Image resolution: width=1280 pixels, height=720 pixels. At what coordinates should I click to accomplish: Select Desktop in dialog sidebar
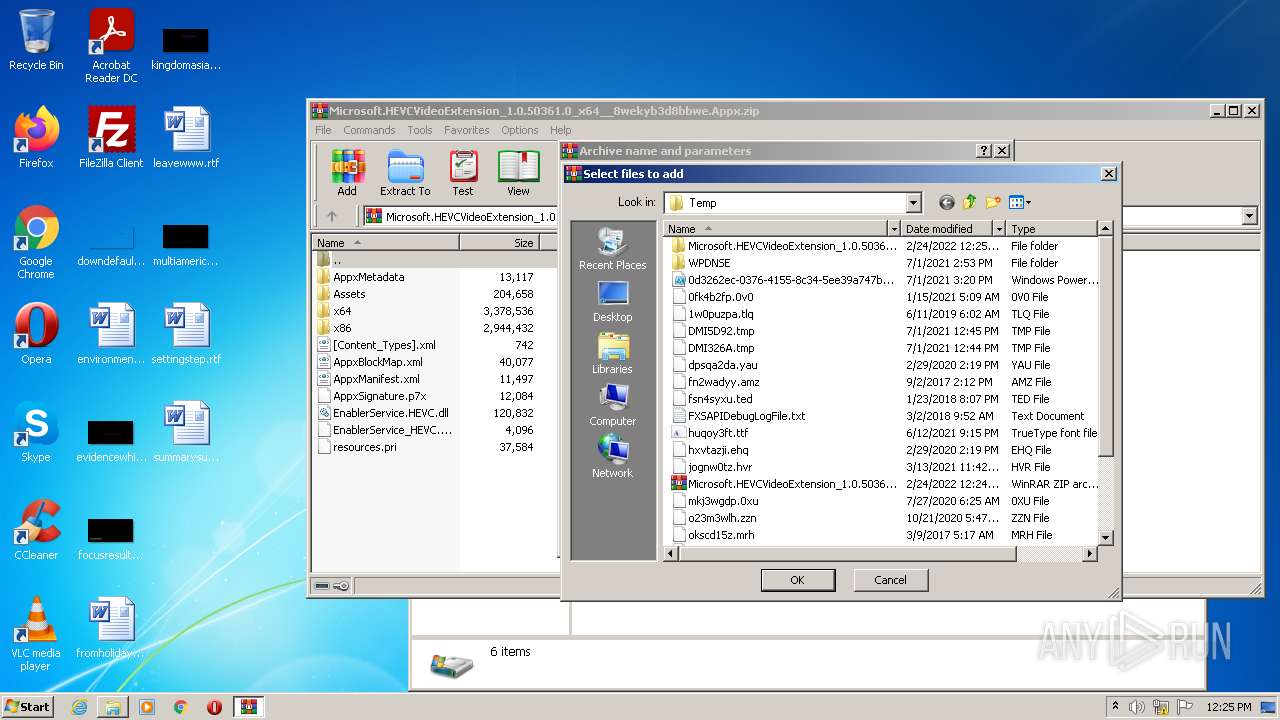pyautogui.click(x=612, y=301)
